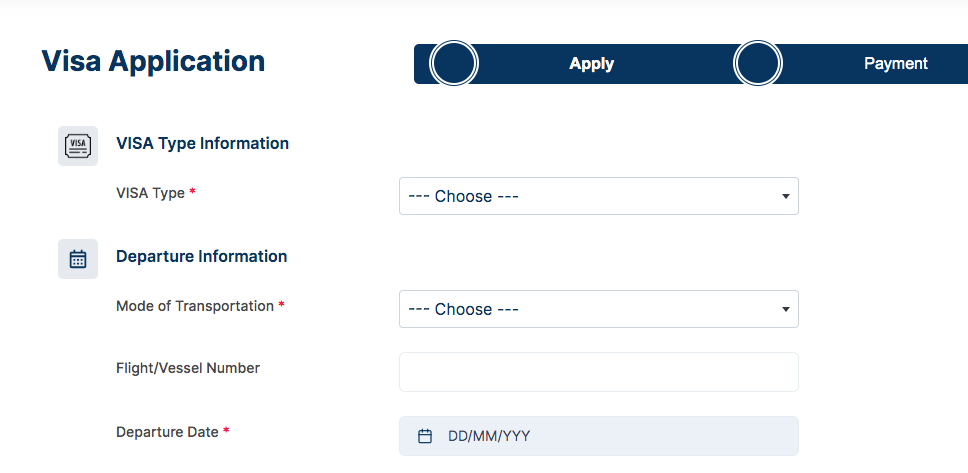
Task: Open the Departure Date DD/MM/YYY field
Action: (599, 436)
